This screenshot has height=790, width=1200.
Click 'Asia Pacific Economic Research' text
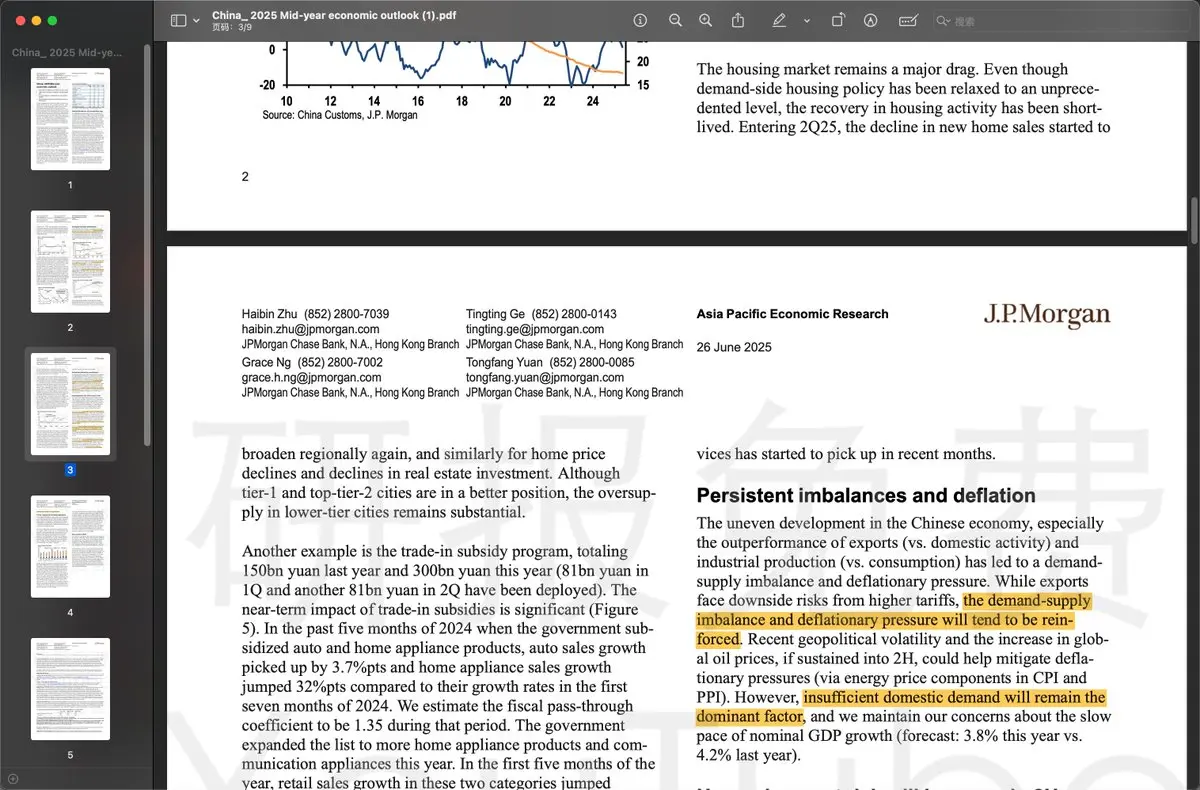(x=792, y=314)
